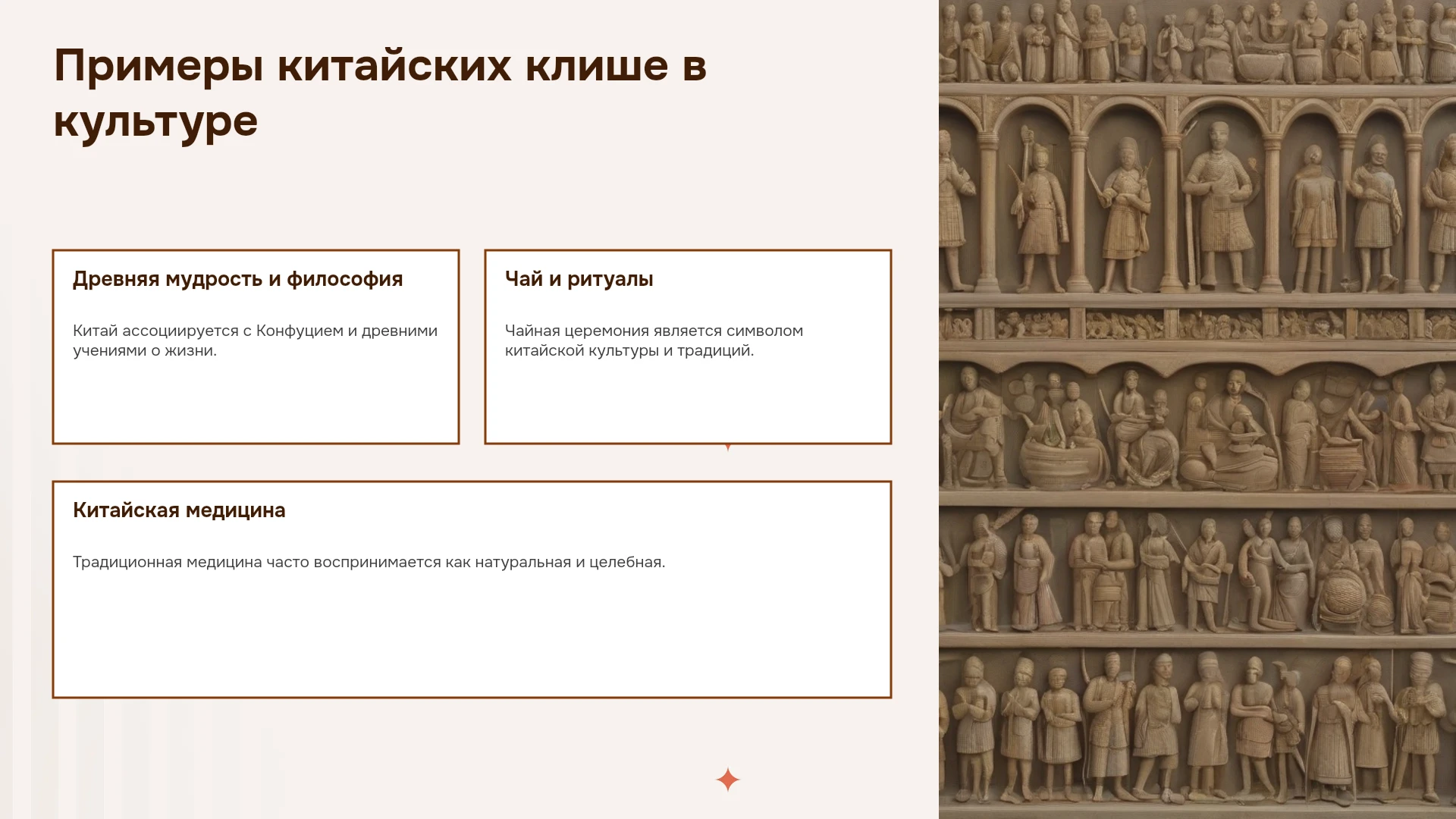Screen dimensions: 1456x819
Task: Click the small marker below the tea card
Action: pyautogui.click(x=728, y=447)
